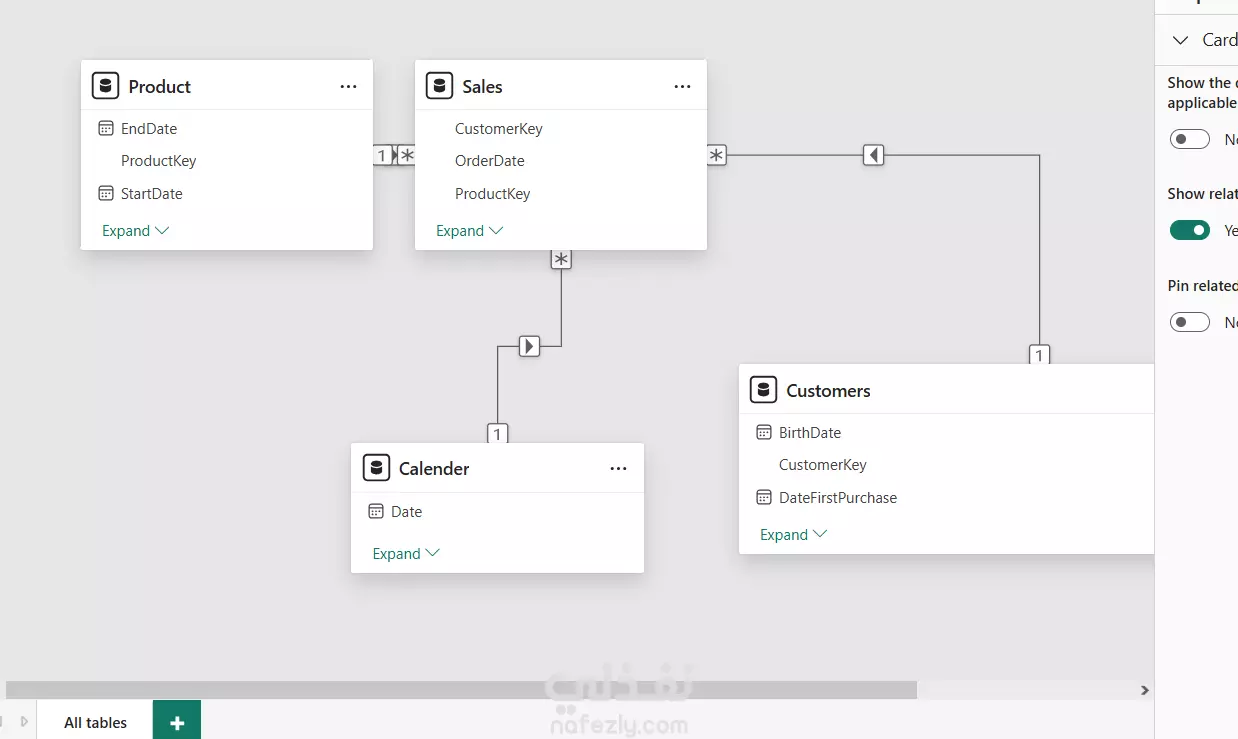This screenshot has width=1238, height=739.
Task: Click the Sales-to-Customers filter direction arrow
Action: pyautogui.click(x=873, y=155)
